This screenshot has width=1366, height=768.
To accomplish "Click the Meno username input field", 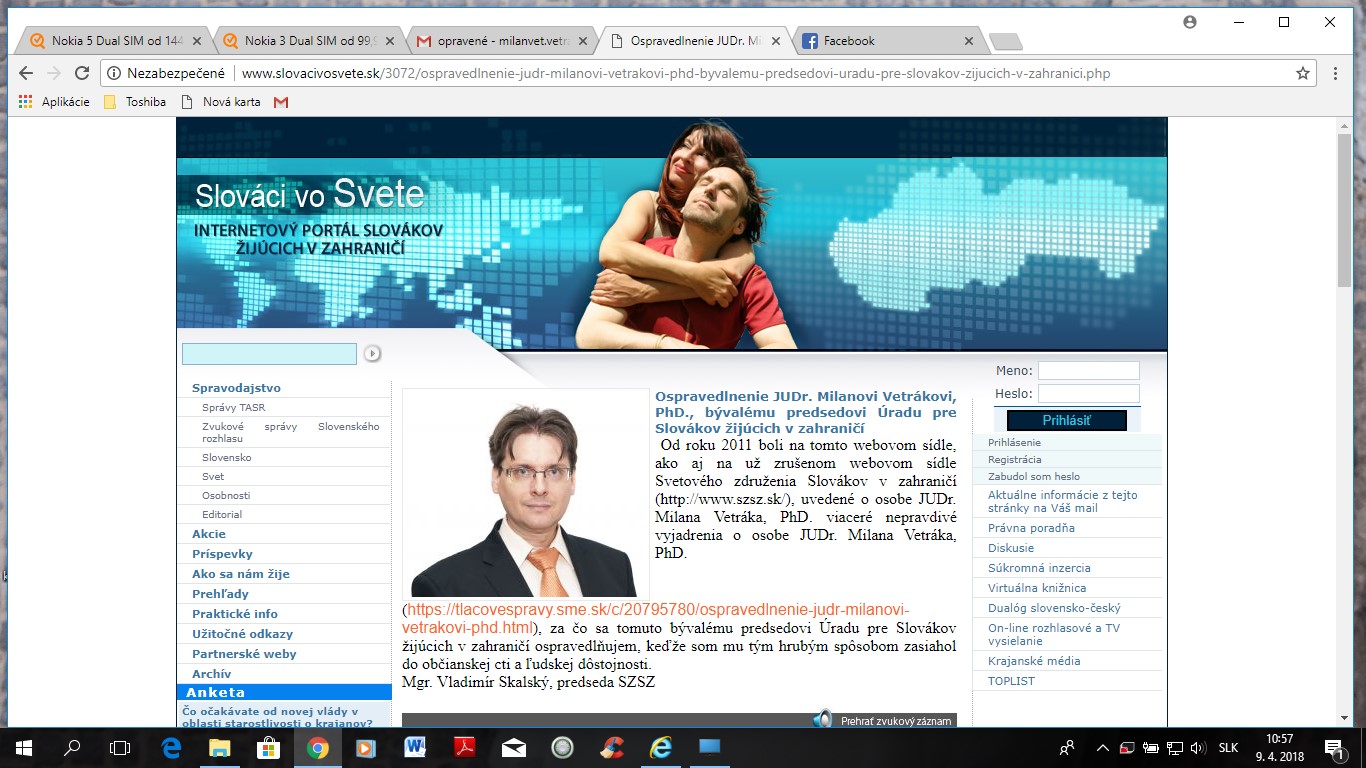I will 1088,371.
